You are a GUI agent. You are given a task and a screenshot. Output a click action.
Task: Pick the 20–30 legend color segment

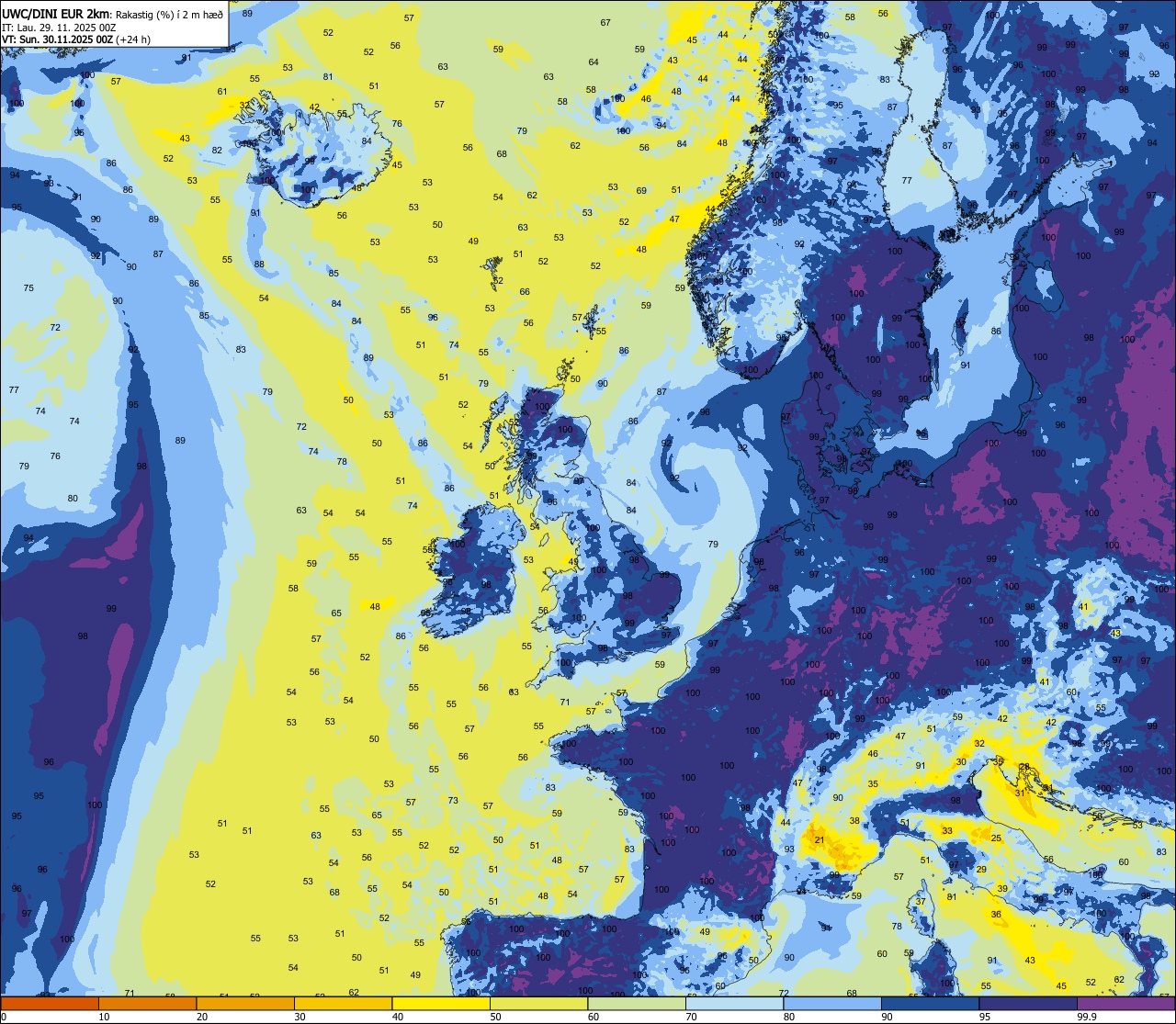(245, 1003)
